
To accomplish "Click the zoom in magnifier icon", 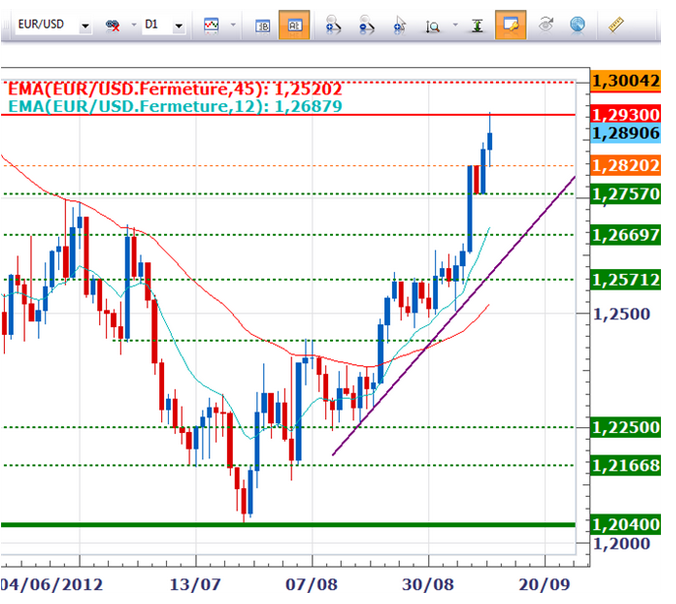I will click(333, 25).
